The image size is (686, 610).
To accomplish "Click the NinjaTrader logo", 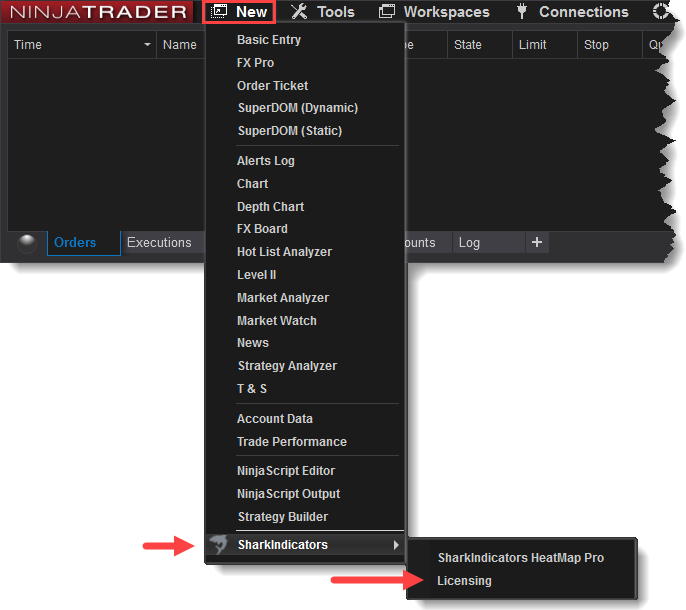I will (97, 12).
